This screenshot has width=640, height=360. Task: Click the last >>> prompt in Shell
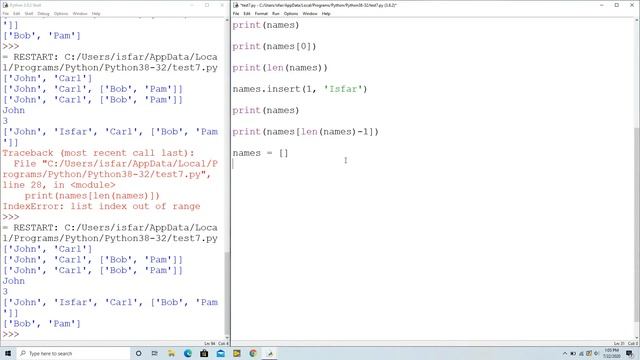coord(11,334)
